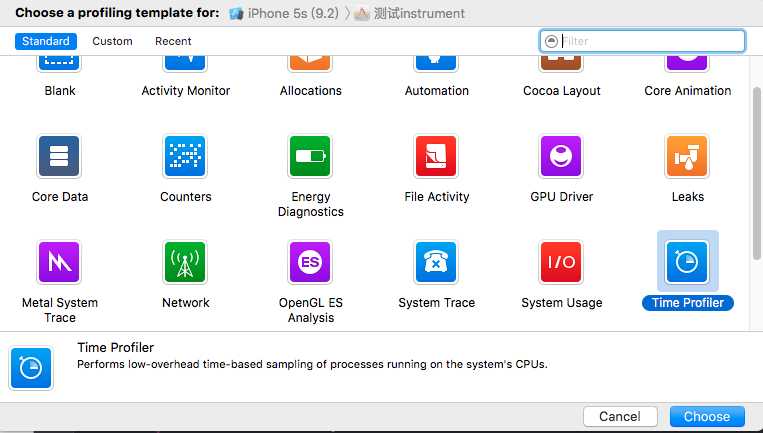The width and height of the screenshot is (763, 433).
Task: Select the System Trace phone icon
Action: tap(436, 262)
